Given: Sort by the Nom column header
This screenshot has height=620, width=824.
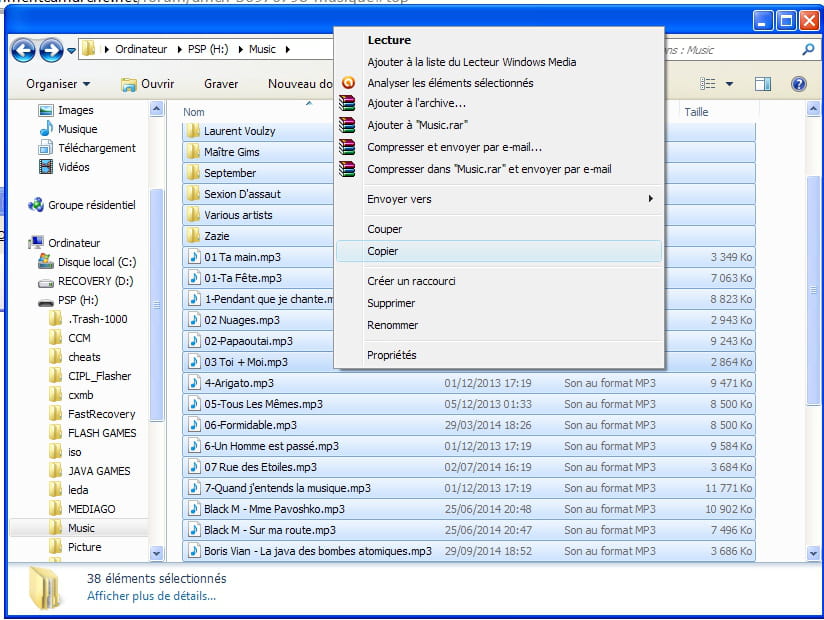Looking at the screenshot, I should tap(193, 112).
